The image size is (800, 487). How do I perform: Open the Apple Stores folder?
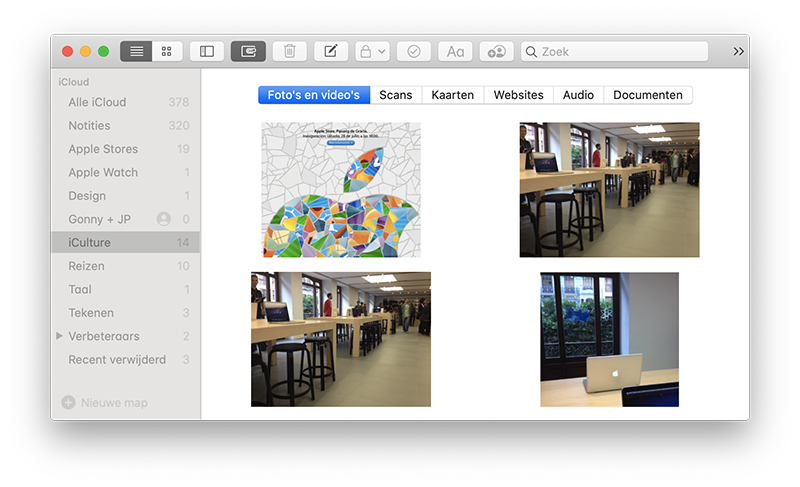pos(126,149)
